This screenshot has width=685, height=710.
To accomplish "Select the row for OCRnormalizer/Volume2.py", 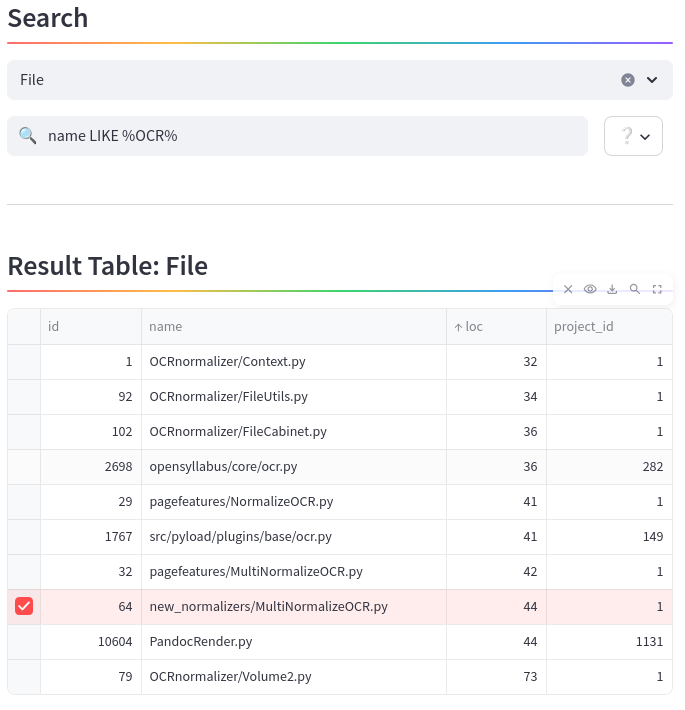I will (24, 676).
